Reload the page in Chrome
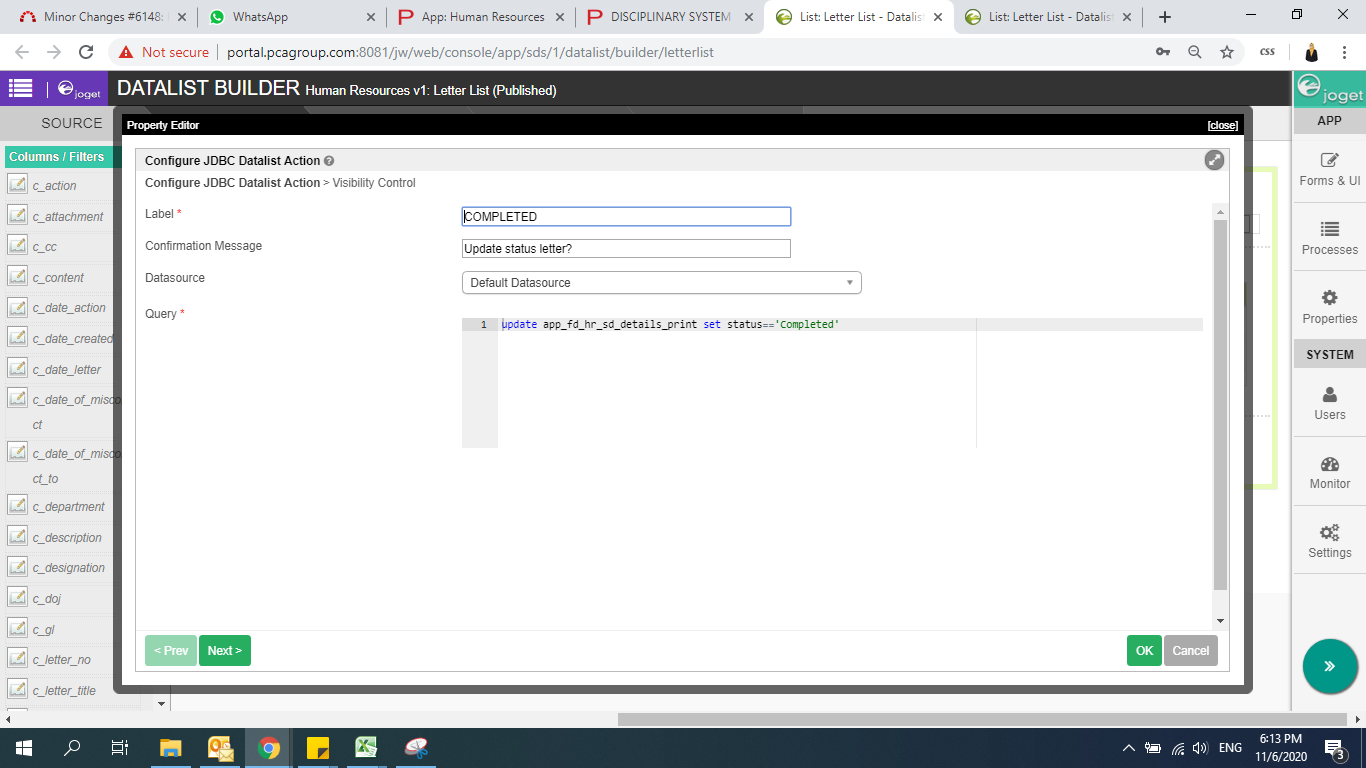The width and height of the screenshot is (1366, 768). click(x=86, y=52)
